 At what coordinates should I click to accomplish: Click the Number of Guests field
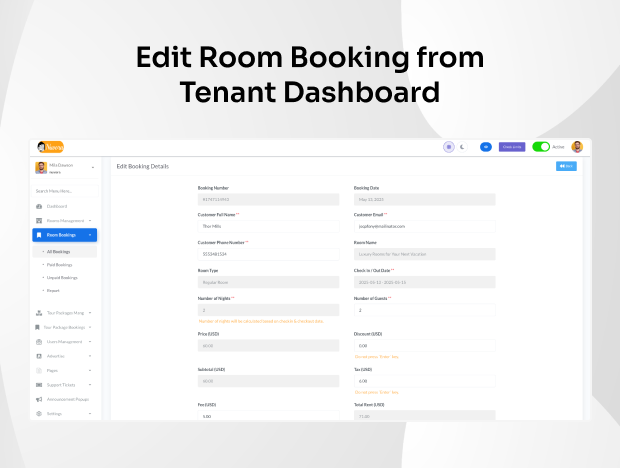[424, 310]
